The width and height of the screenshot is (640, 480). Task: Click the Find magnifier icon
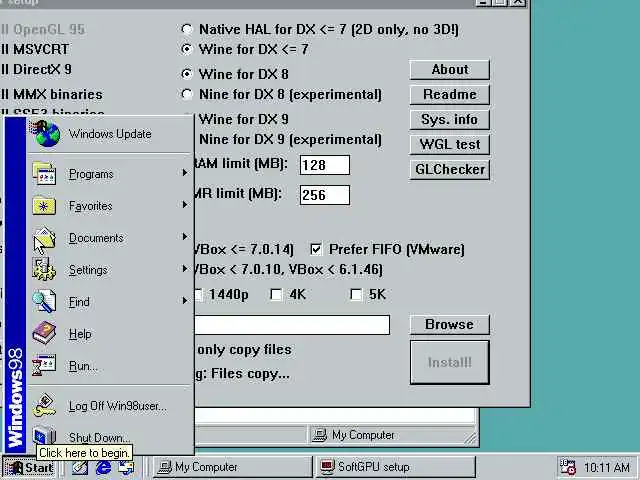(x=44, y=302)
